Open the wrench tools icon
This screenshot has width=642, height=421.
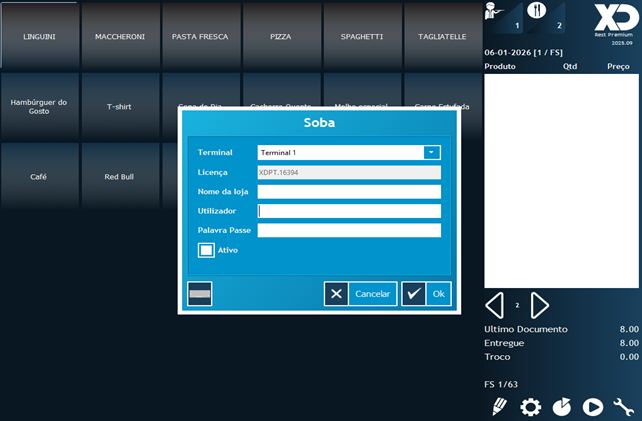pyautogui.click(x=624, y=407)
